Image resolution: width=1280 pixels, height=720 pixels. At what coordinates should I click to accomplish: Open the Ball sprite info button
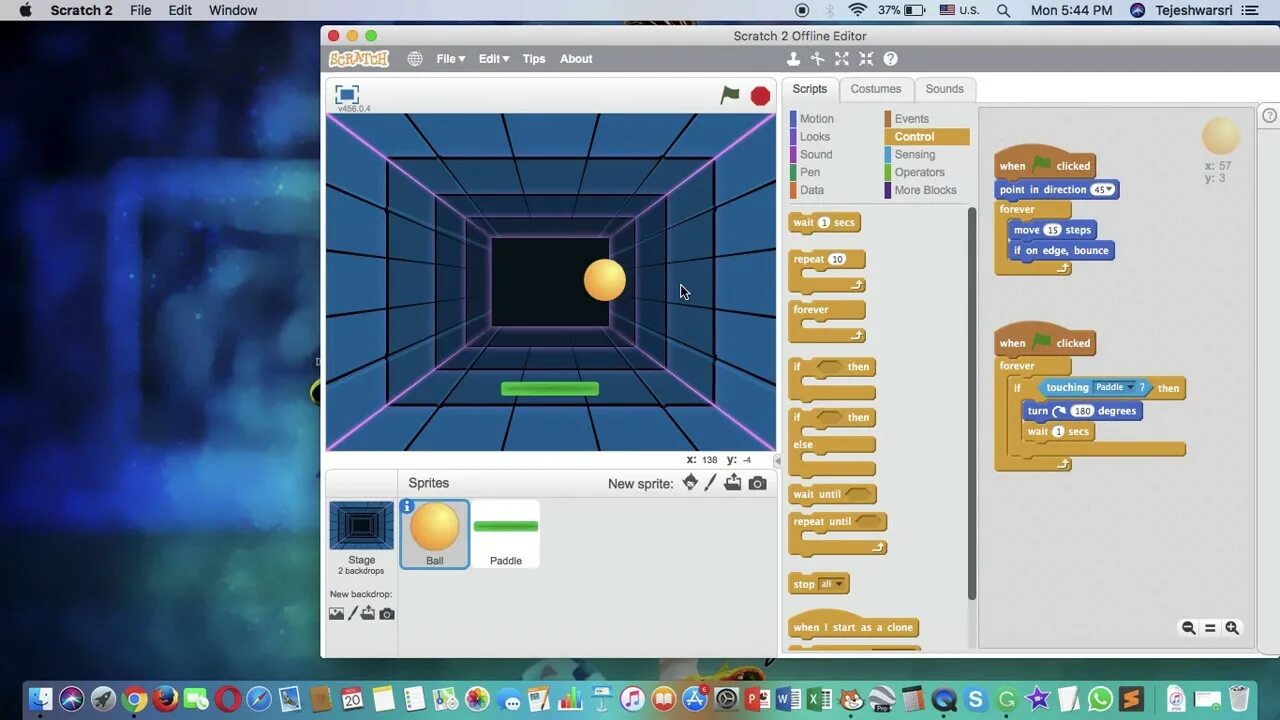click(x=407, y=507)
